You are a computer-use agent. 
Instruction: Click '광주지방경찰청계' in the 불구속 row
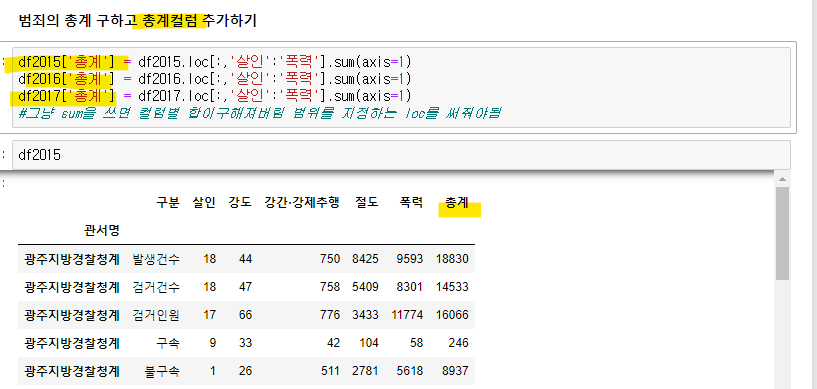[x=72, y=371]
